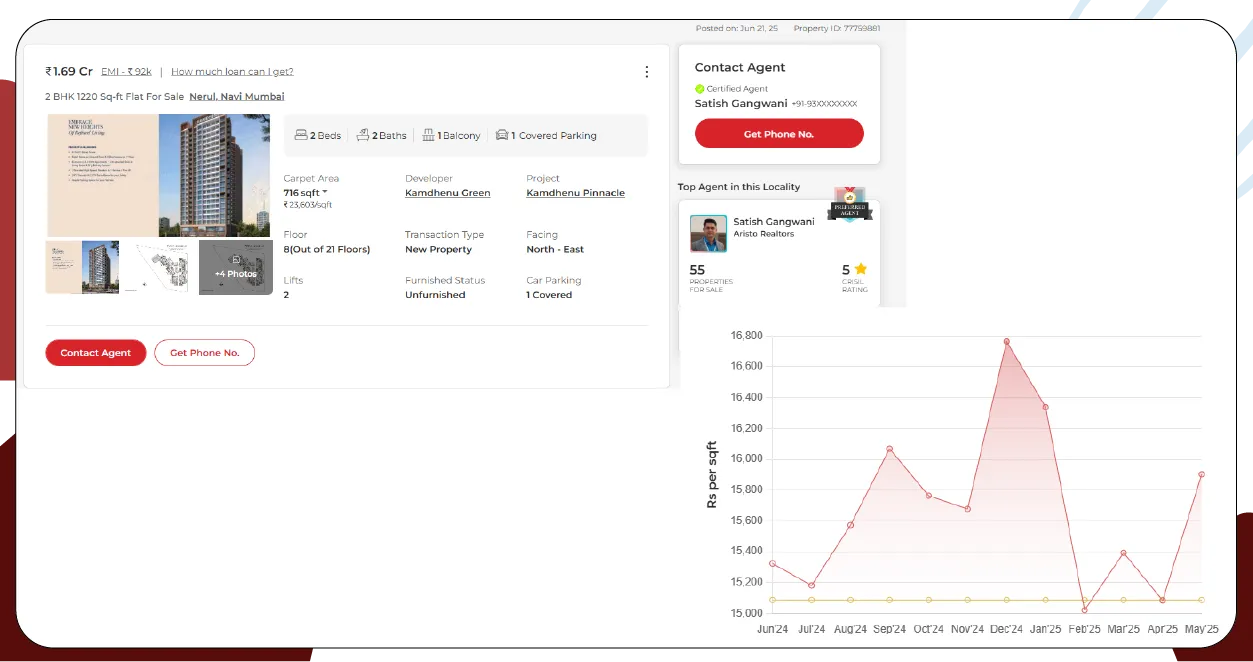Click the 'Posted on: Jun 21, 25' text
Image resolution: width=1253 pixels, height=662 pixels.
click(737, 29)
